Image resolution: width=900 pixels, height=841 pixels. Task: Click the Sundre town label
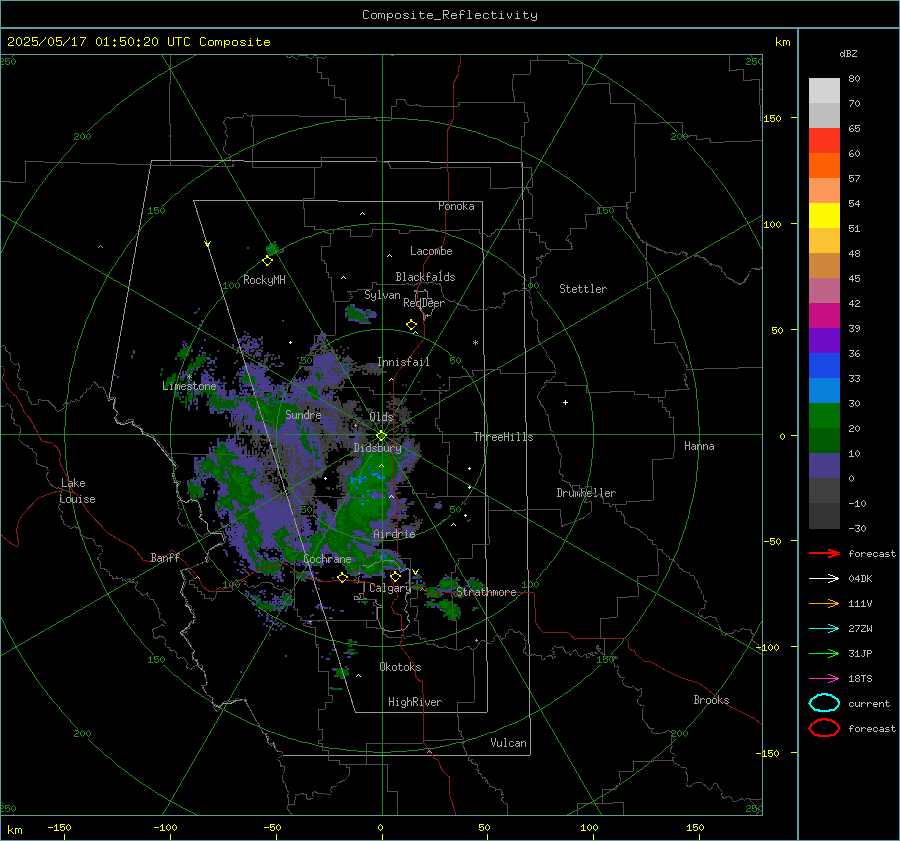tap(303, 414)
